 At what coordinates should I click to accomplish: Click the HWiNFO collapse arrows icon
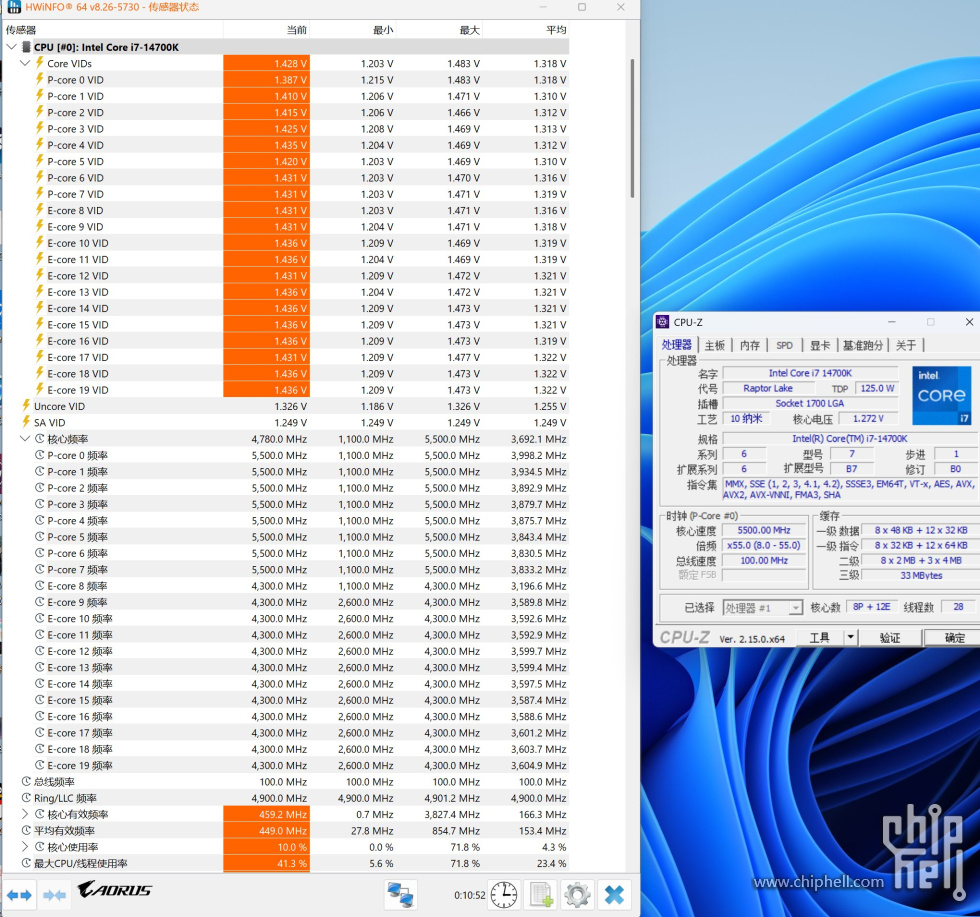pos(54,895)
